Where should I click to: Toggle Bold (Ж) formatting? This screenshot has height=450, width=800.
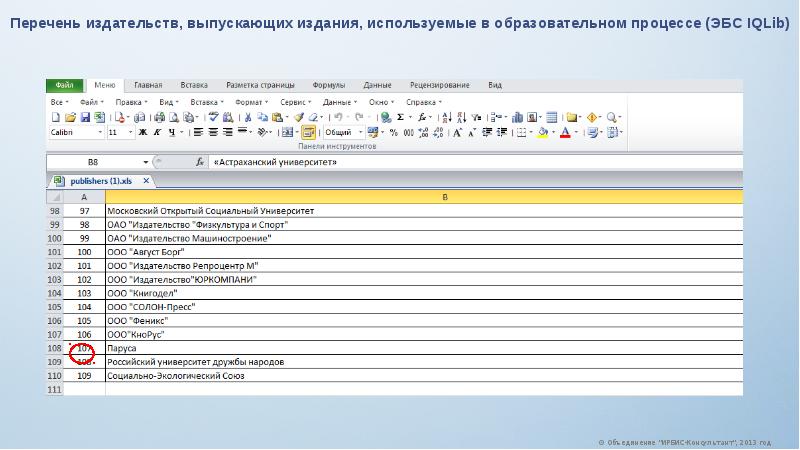(143, 133)
